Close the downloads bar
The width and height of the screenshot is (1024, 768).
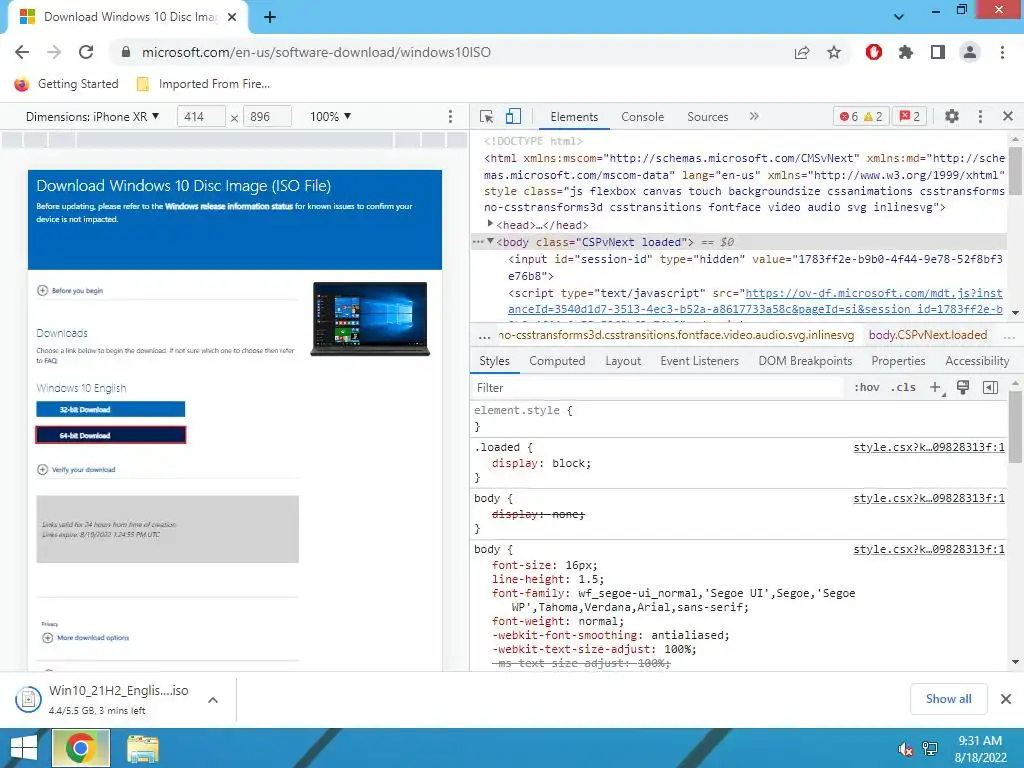pyautogui.click(x=1006, y=699)
